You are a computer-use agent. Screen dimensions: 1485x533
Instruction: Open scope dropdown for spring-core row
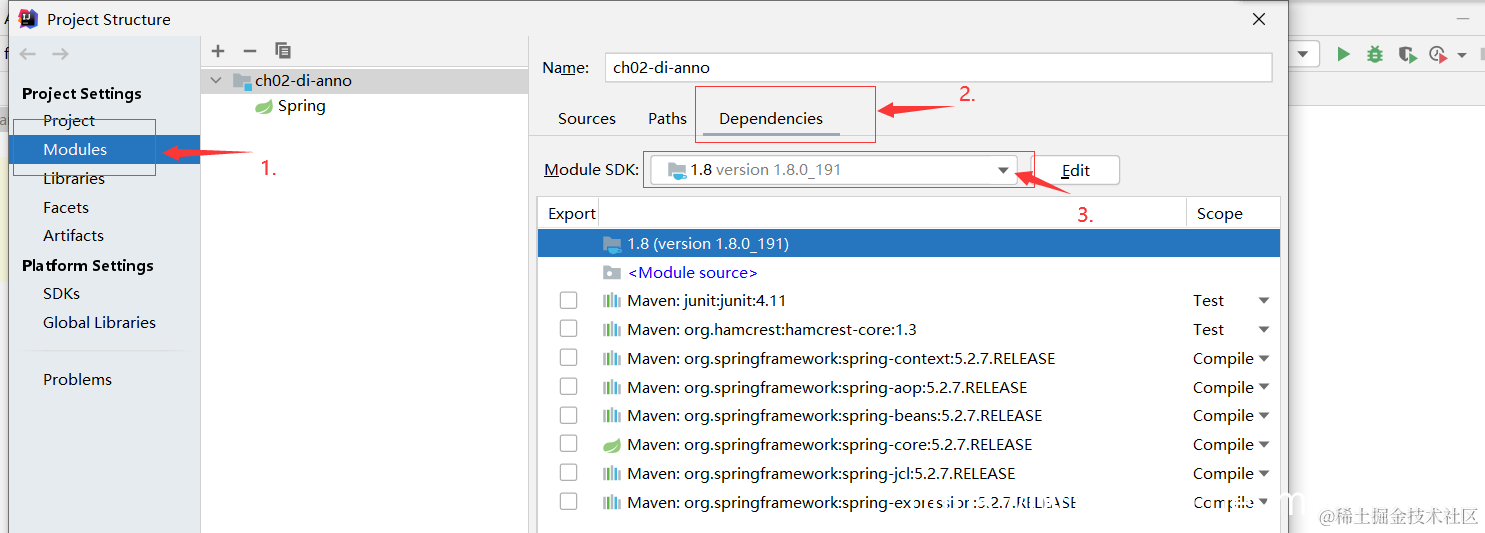pos(1264,445)
